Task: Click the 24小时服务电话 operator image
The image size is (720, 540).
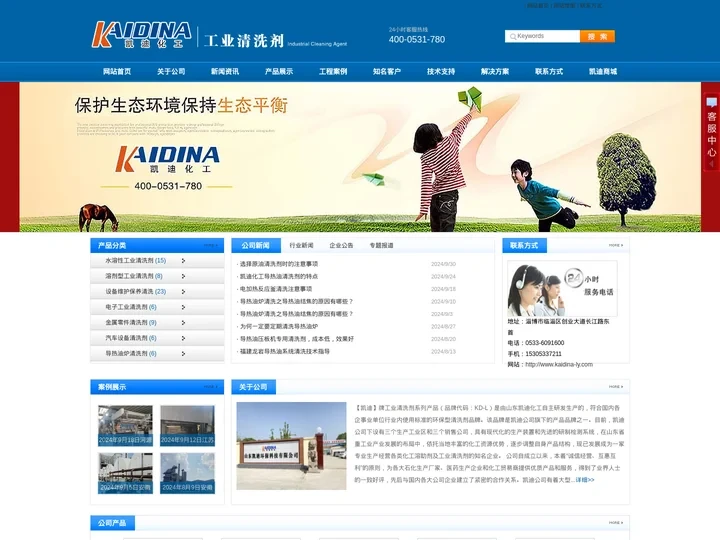Action: (x=562, y=288)
